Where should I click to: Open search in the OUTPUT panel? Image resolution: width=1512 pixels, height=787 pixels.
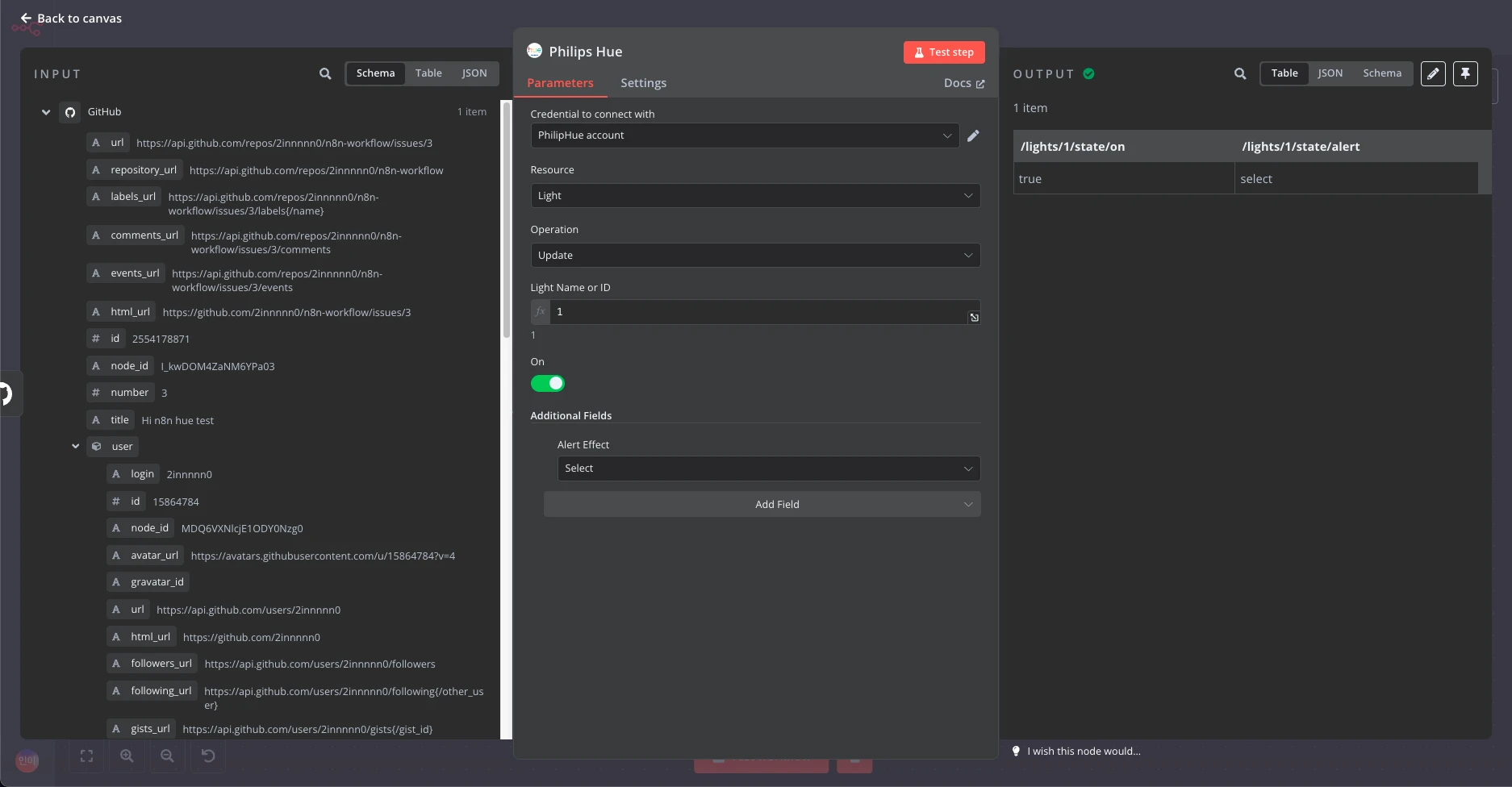1240,73
